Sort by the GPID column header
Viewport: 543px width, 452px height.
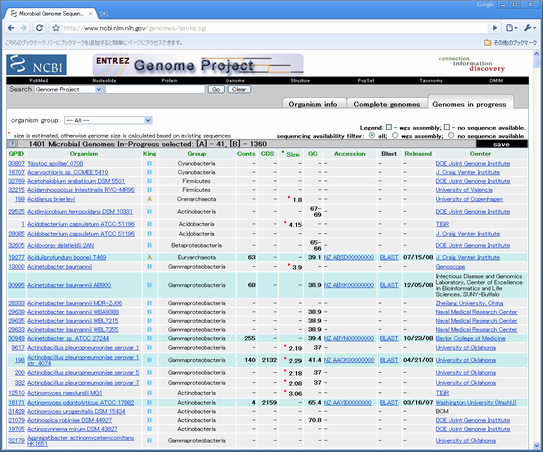coord(16,154)
